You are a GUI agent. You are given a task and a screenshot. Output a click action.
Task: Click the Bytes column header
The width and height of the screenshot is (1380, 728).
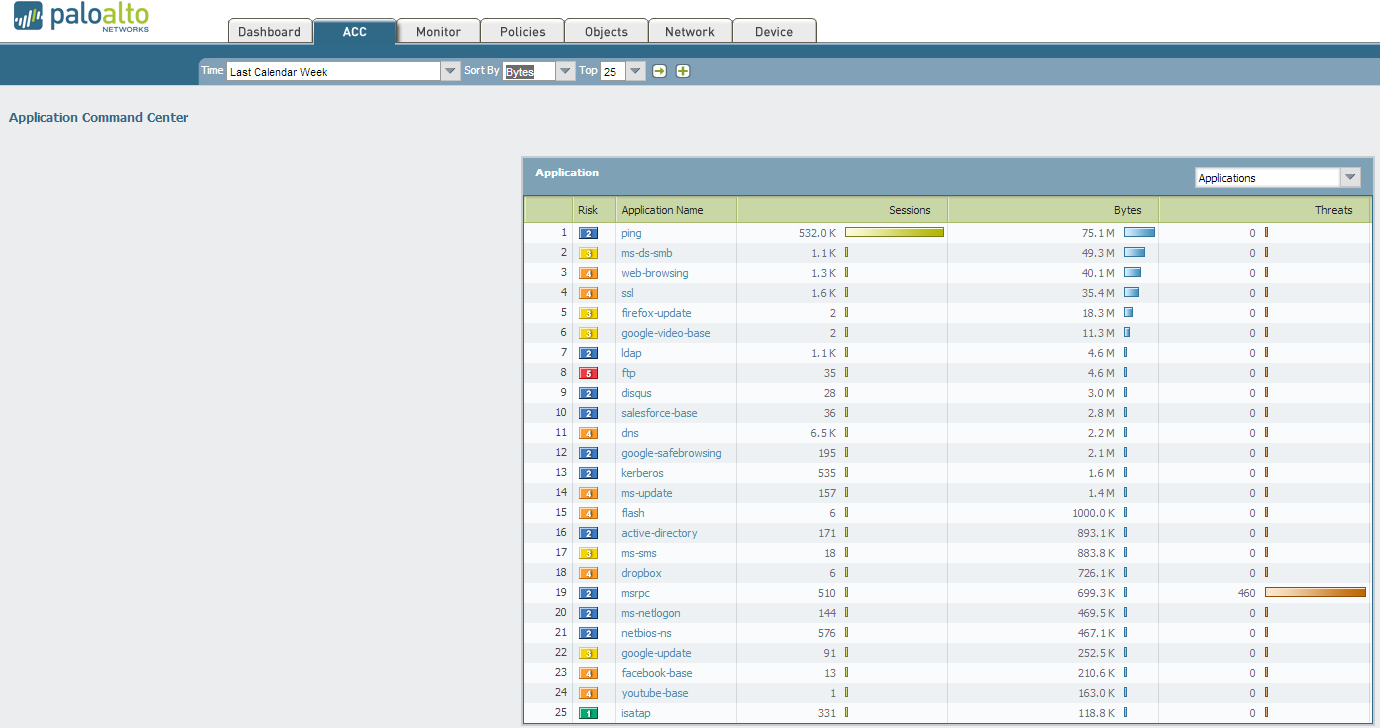coord(1053,210)
